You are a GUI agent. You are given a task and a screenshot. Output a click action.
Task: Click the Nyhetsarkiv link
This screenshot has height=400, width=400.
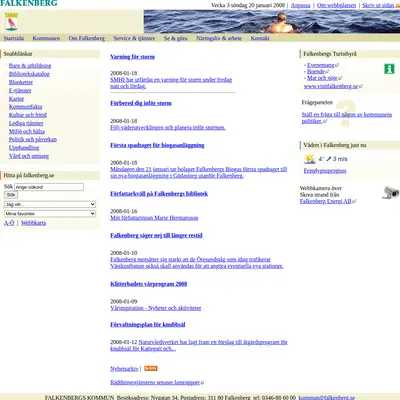tap(124, 369)
